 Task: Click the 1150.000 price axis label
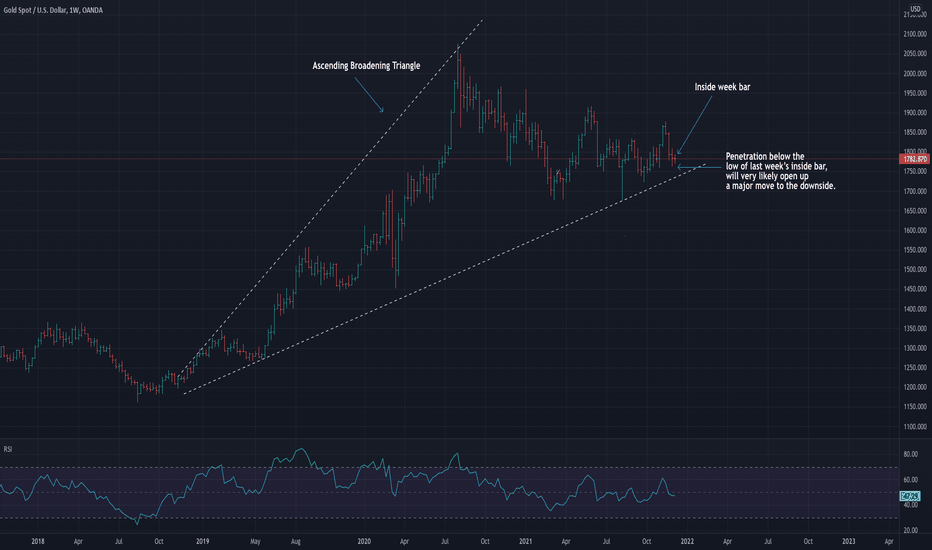click(915, 407)
